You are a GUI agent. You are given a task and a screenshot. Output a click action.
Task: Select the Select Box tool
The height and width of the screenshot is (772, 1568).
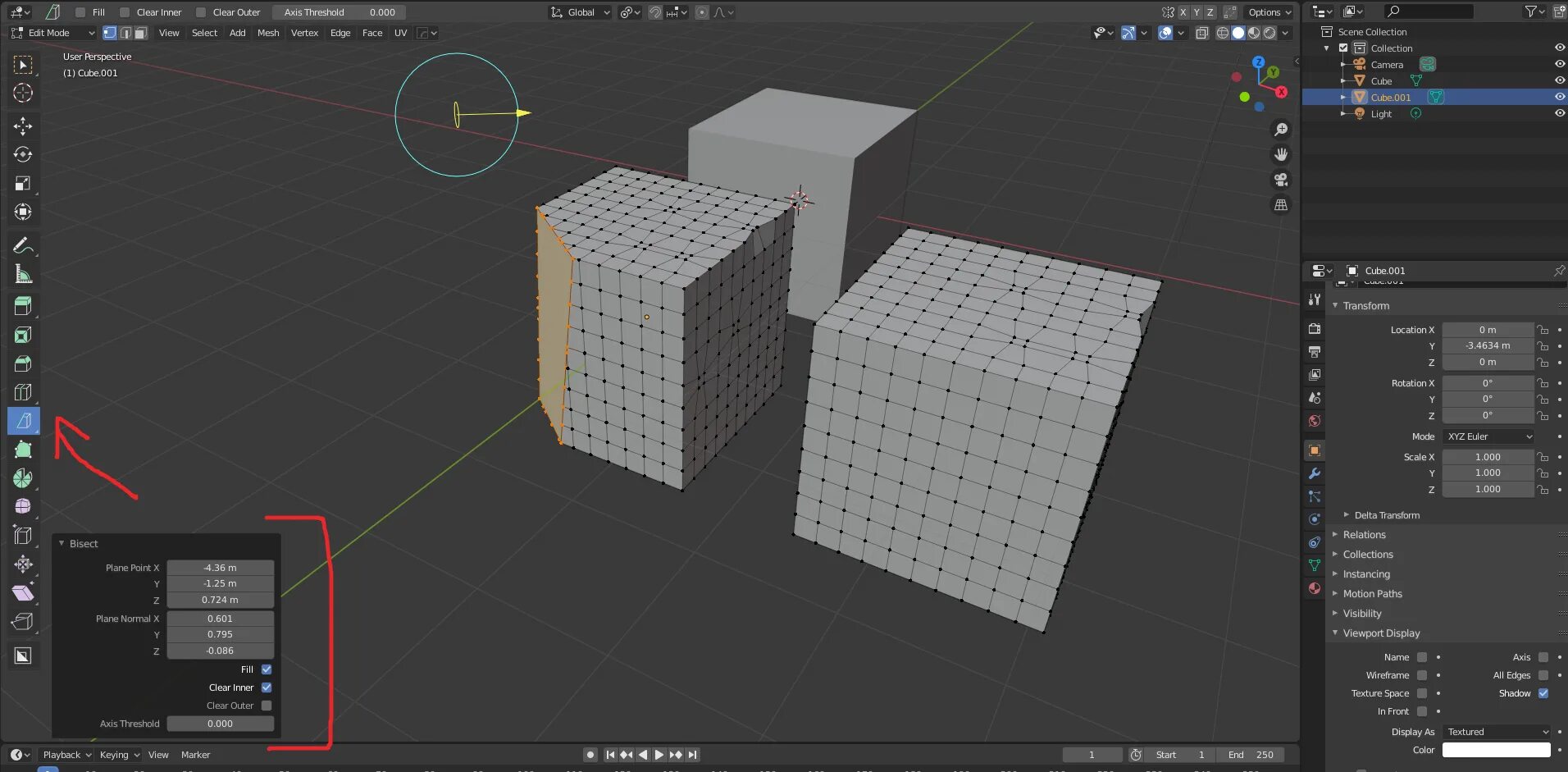pos(23,65)
